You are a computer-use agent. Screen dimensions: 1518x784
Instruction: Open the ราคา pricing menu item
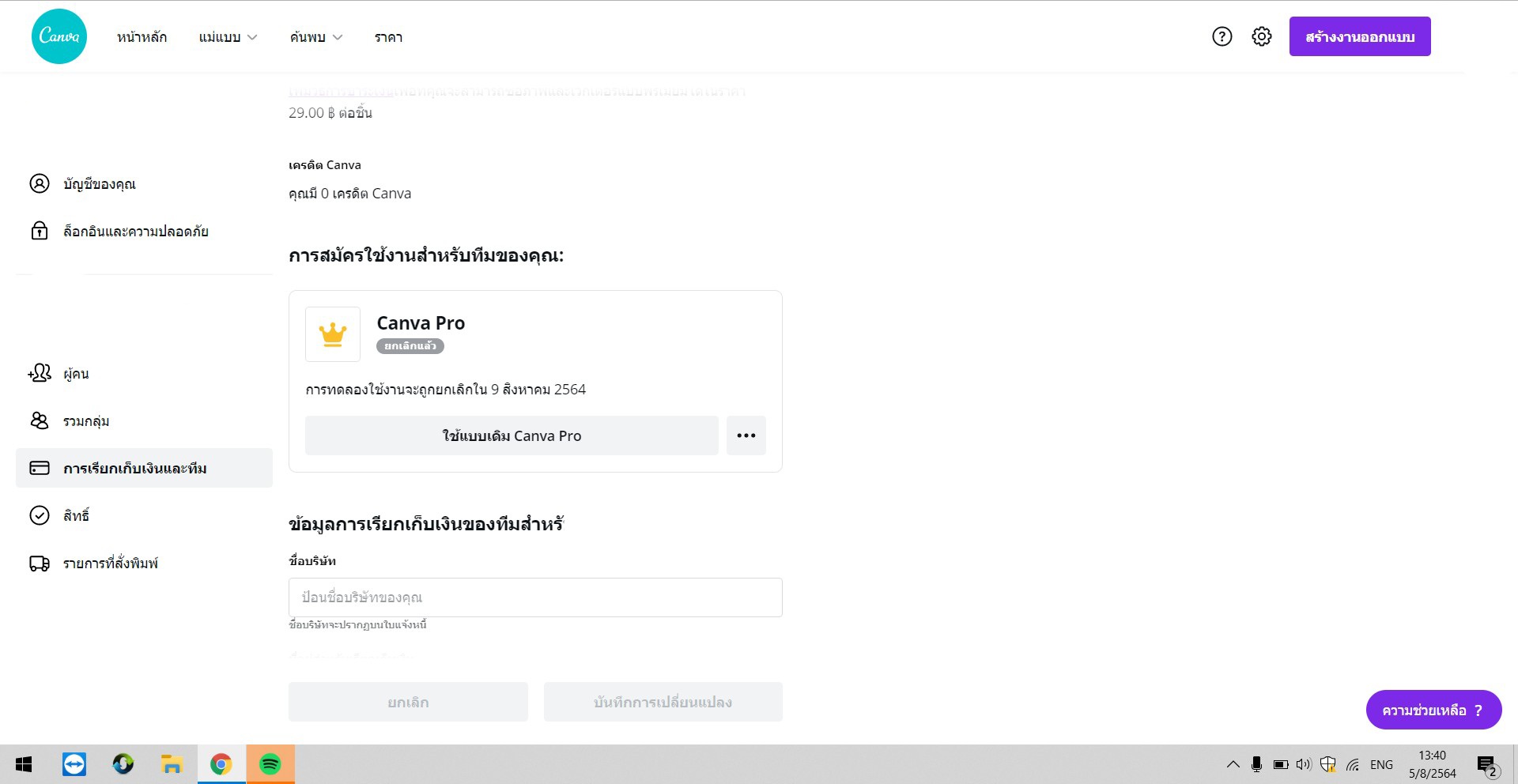(x=388, y=37)
